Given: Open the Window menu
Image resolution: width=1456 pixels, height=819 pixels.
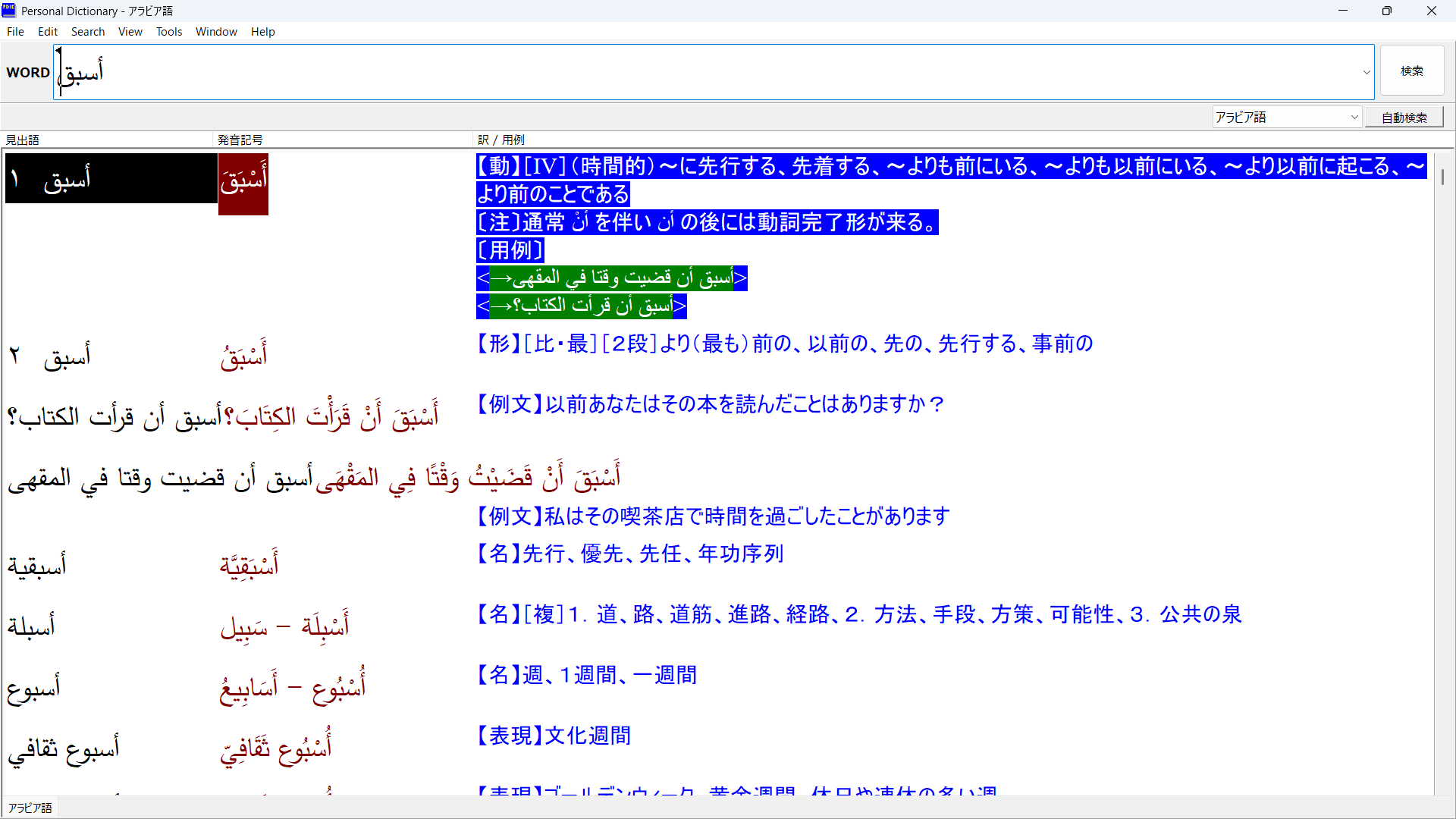Looking at the screenshot, I should click(216, 32).
